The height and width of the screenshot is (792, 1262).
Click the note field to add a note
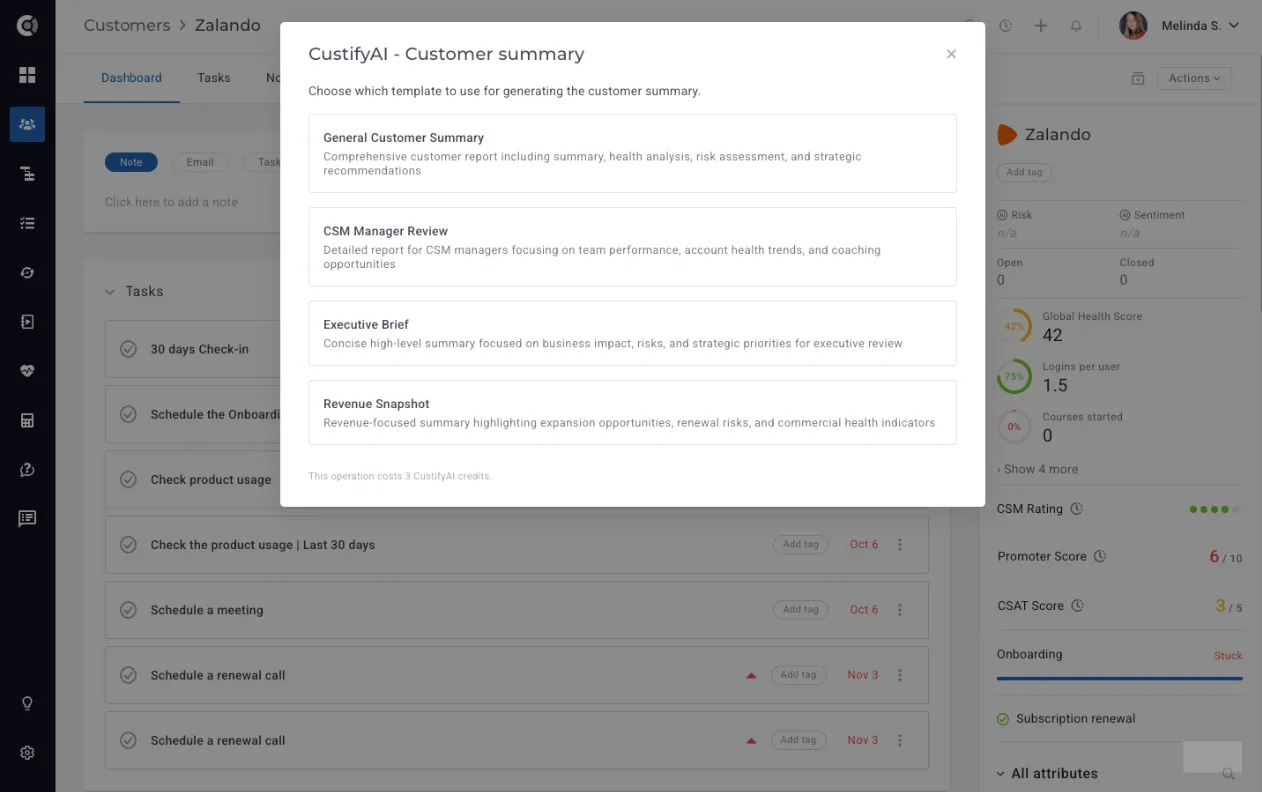[172, 202]
